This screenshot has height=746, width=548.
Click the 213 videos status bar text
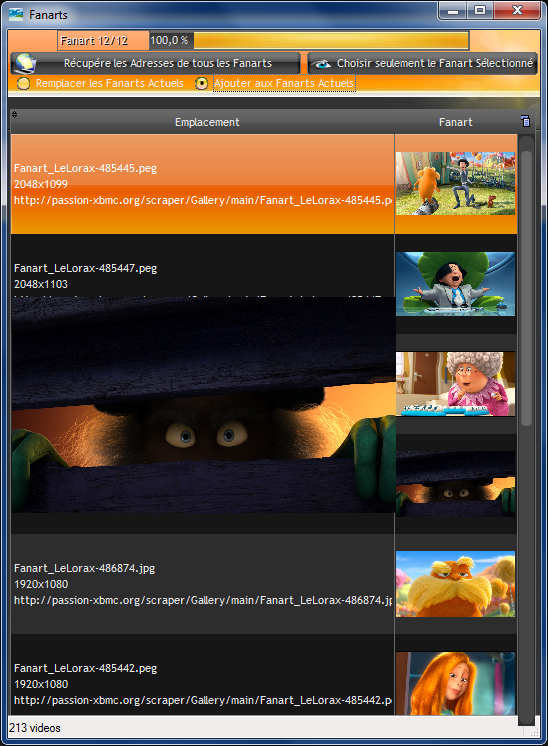(x=35, y=728)
